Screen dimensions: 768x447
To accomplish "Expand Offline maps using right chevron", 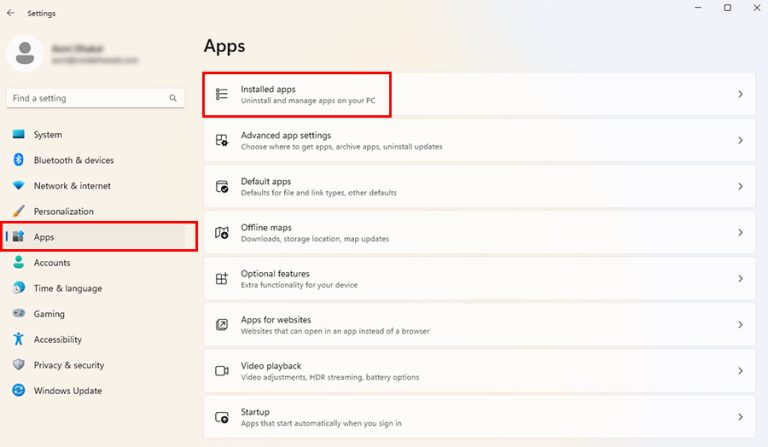I will point(740,232).
